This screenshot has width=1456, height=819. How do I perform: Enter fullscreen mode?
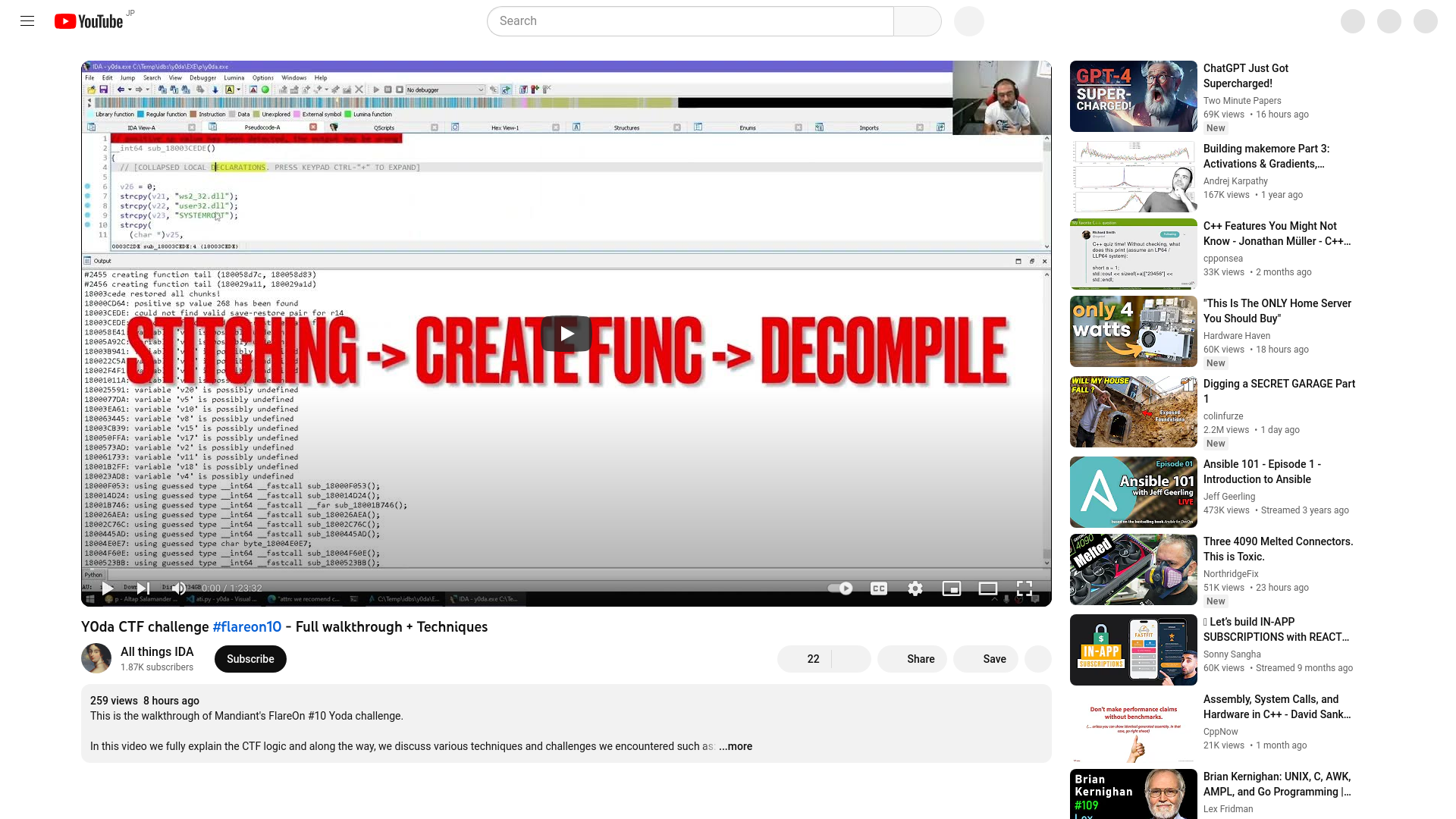click(1025, 588)
